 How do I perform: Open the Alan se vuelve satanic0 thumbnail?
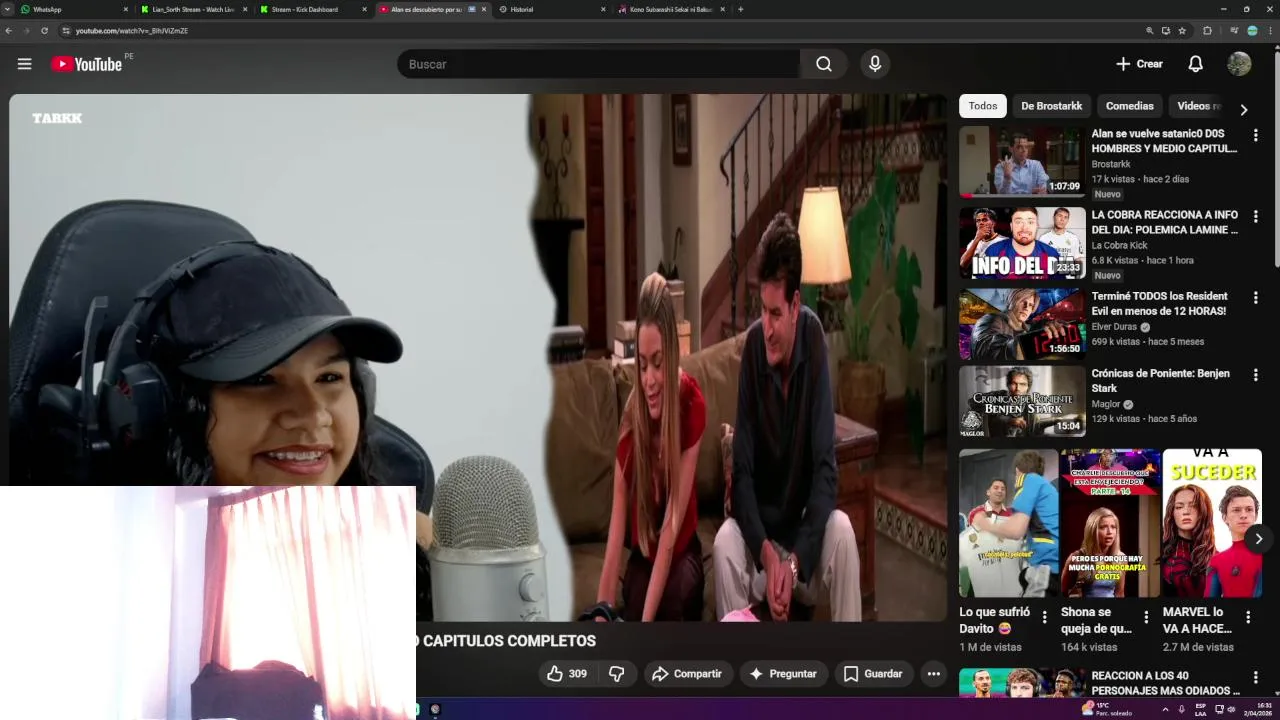click(x=1022, y=161)
